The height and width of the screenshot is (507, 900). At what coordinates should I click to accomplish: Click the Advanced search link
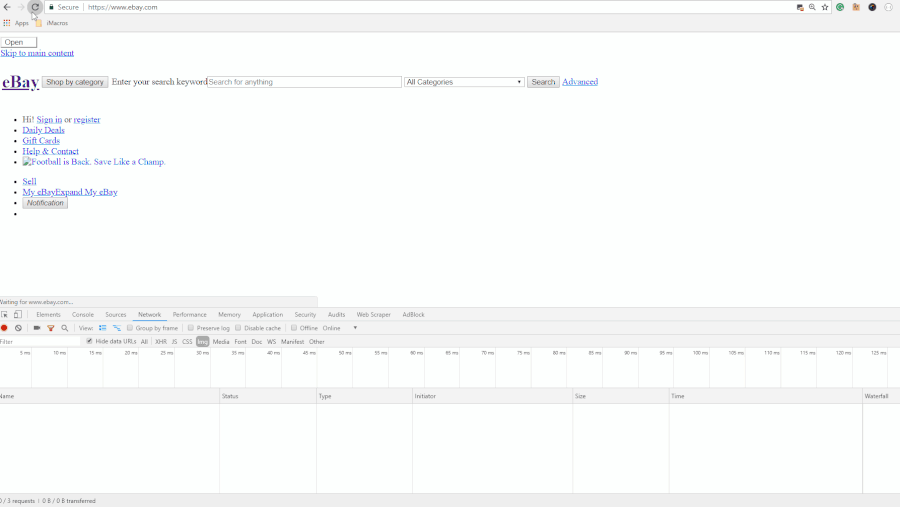click(580, 82)
